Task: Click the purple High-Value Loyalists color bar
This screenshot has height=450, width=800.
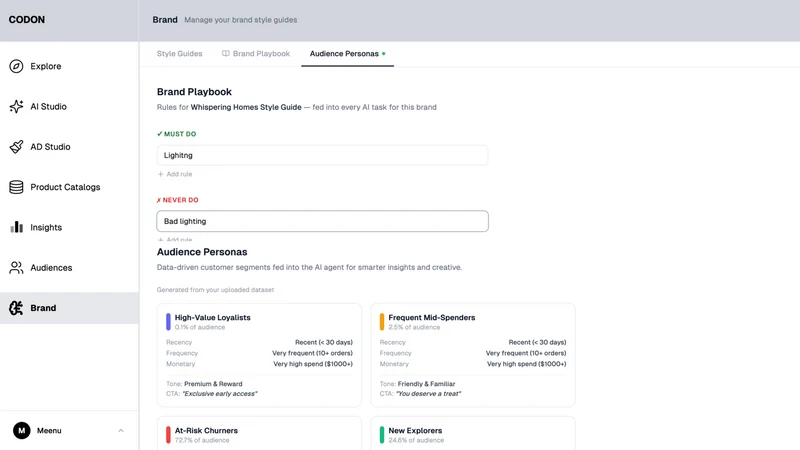Action: coord(168,322)
